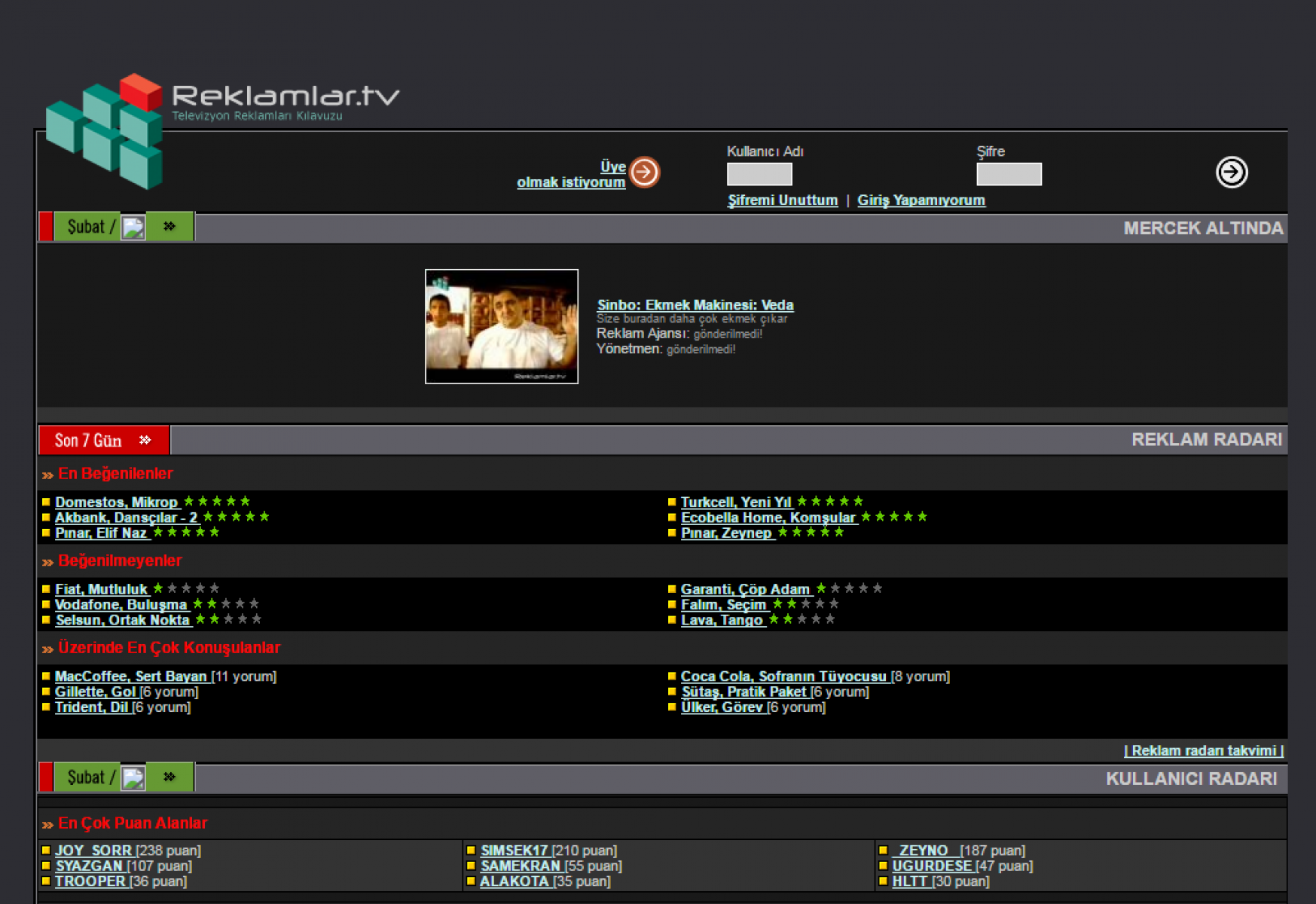The image size is (1316, 904).
Task: Open the Domestos, Mikrop ad link
Action: click(116, 502)
